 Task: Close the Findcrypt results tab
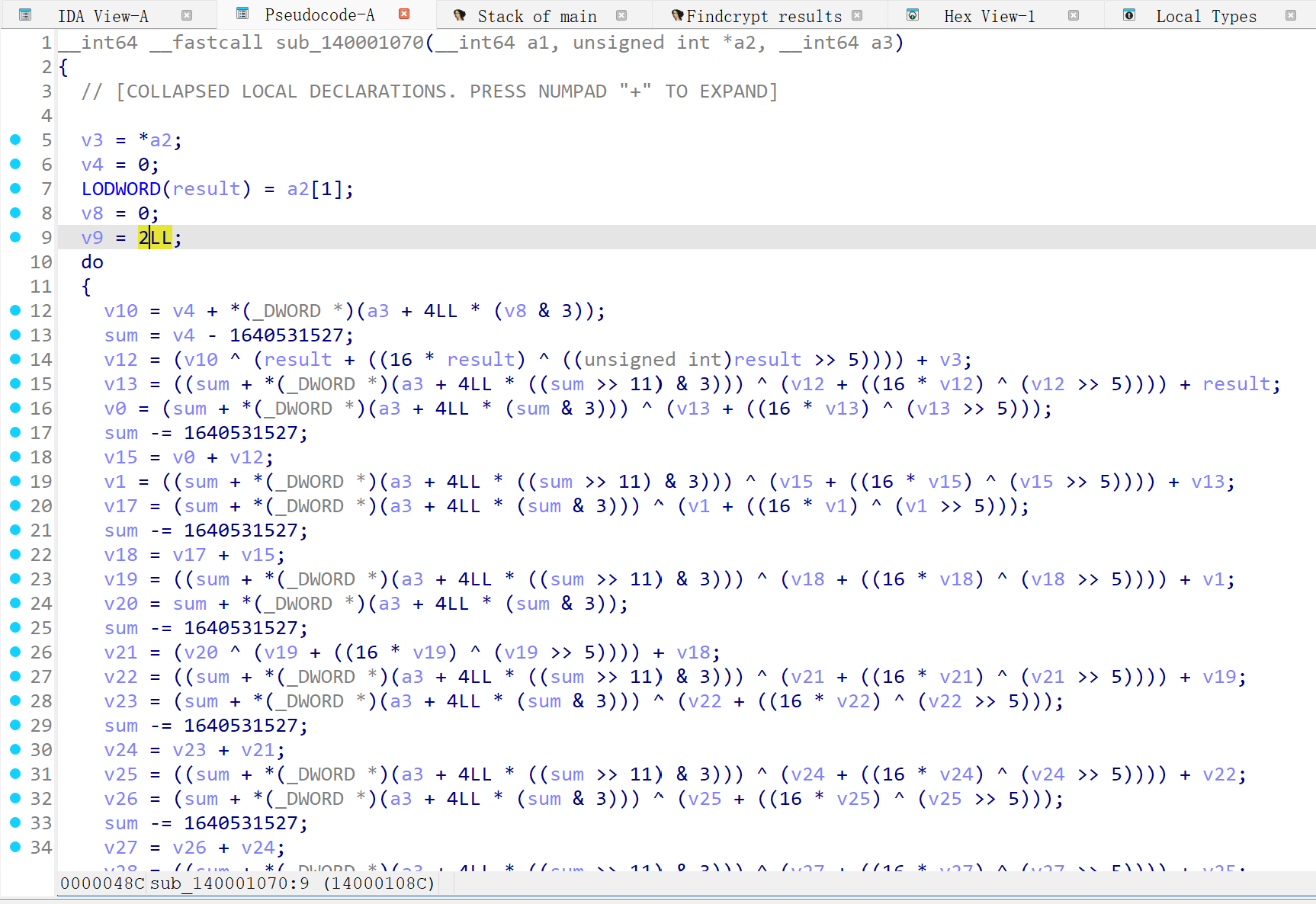point(857,15)
